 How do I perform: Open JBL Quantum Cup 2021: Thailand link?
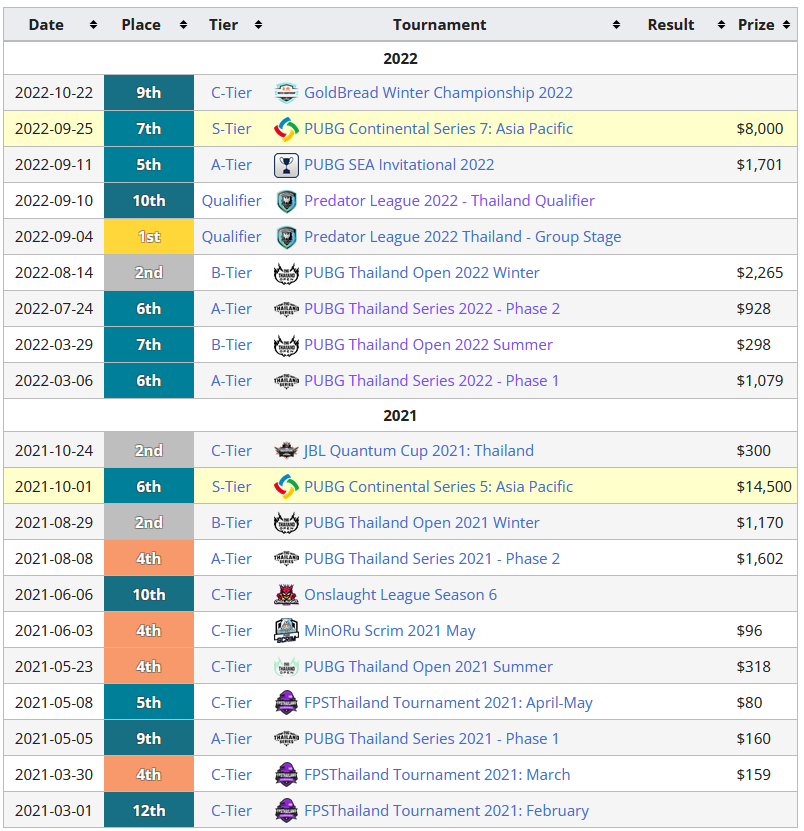(419, 451)
